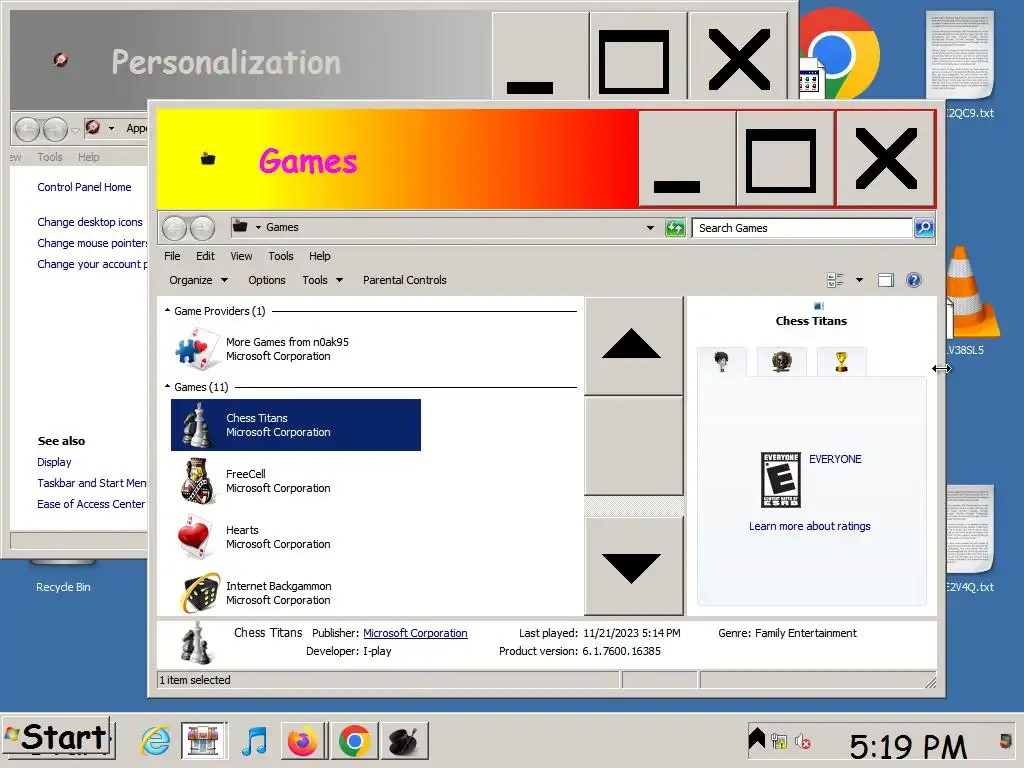Click the Games back arrow button
This screenshot has width=1024, height=768.
[174, 227]
